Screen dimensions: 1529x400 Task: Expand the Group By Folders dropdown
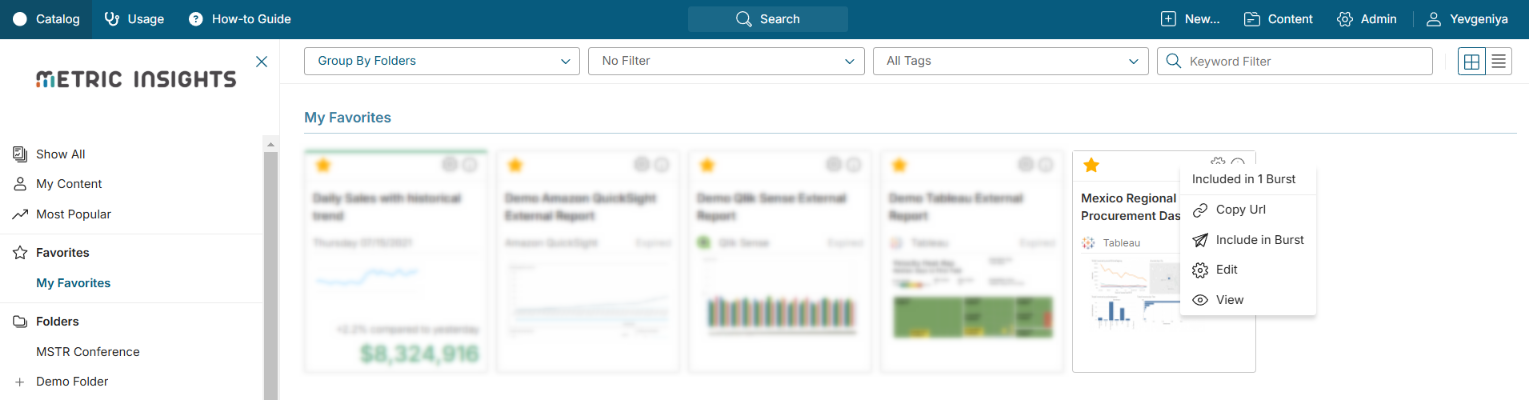441,61
